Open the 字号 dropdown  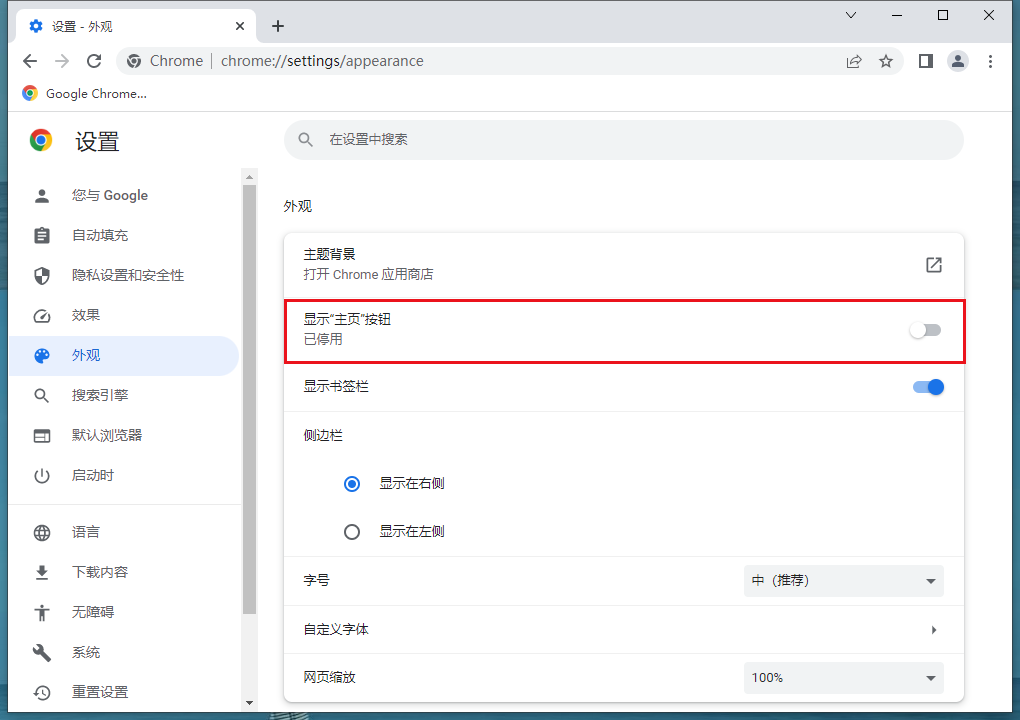click(843, 580)
